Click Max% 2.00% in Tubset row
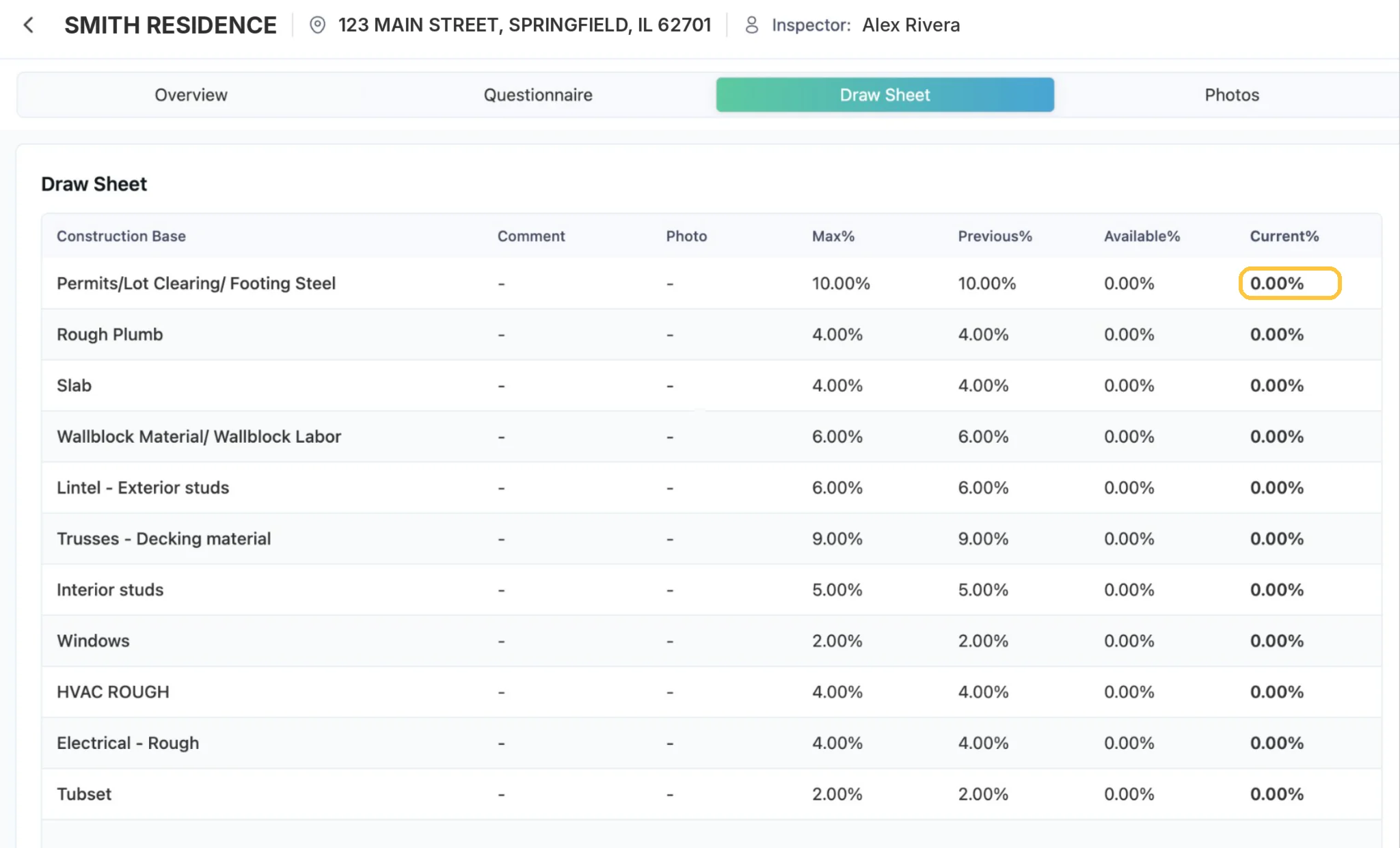1400x848 pixels. pos(837,794)
